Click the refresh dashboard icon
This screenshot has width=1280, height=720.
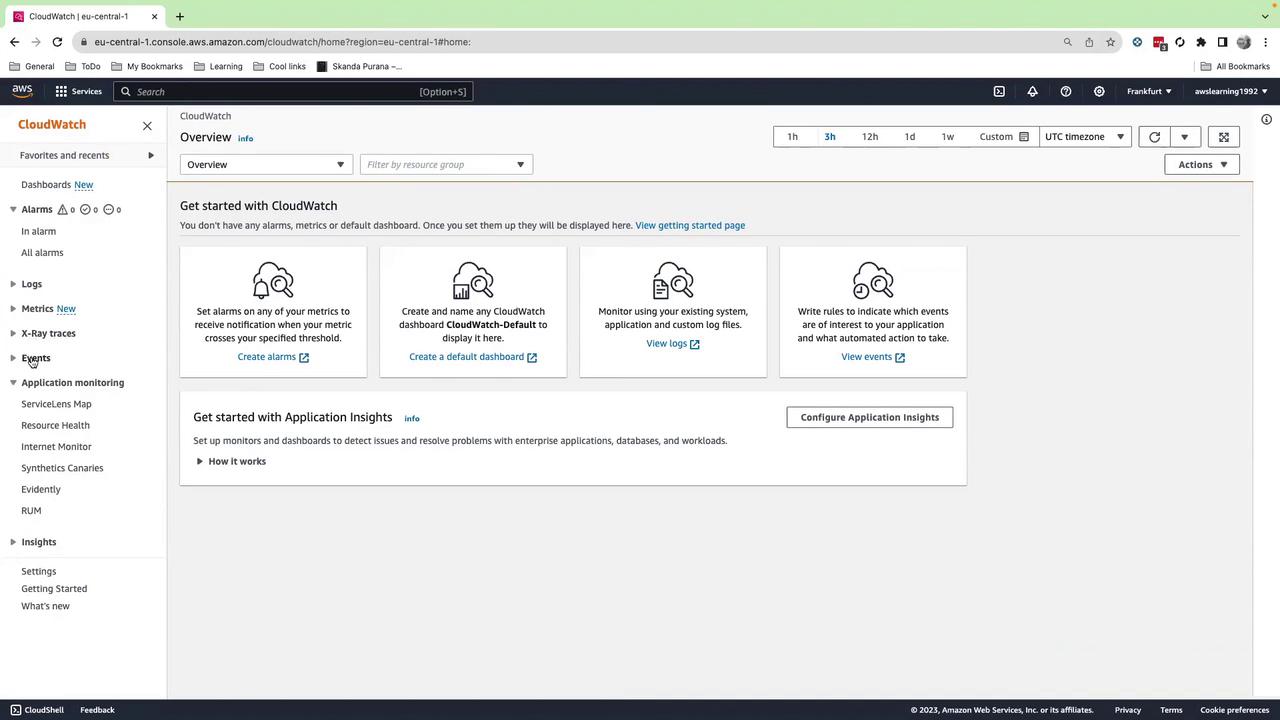click(x=1154, y=137)
